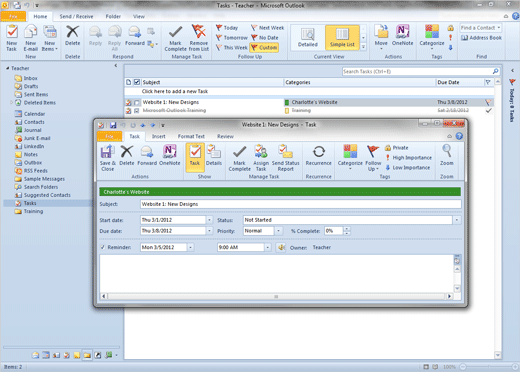Open the Sent Items folder
The width and height of the screenshot is (520, 372).
pyautogui.click(x=36, y=94)
